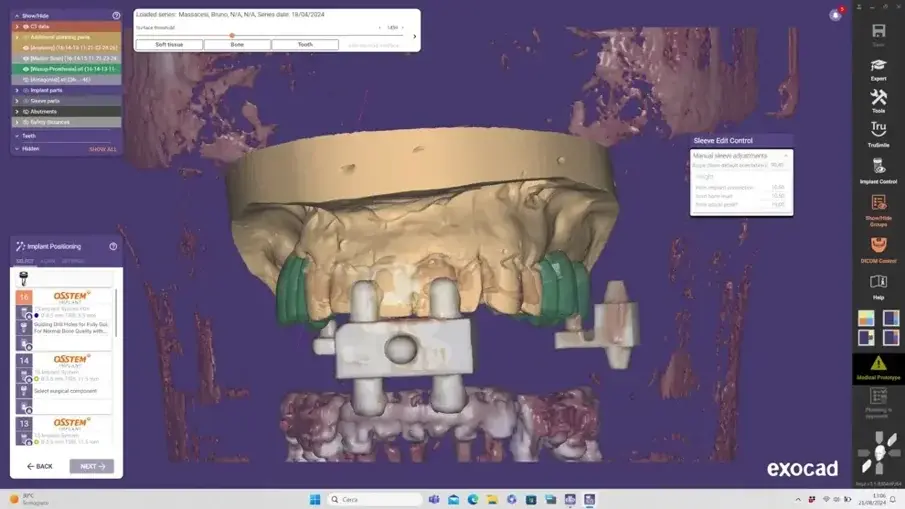Click the notification bell icon

(835, 15)
